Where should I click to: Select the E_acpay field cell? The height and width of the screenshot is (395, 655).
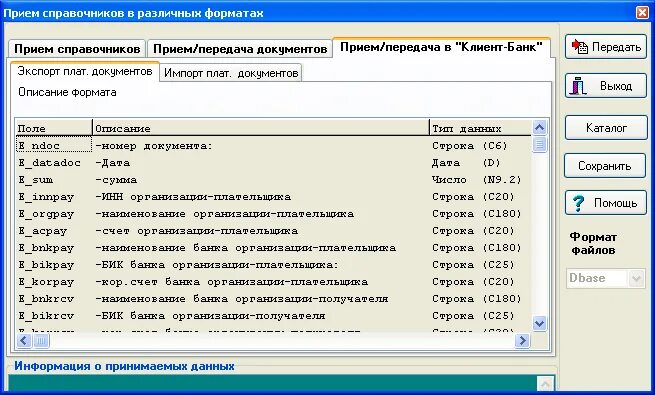[54, 231]
